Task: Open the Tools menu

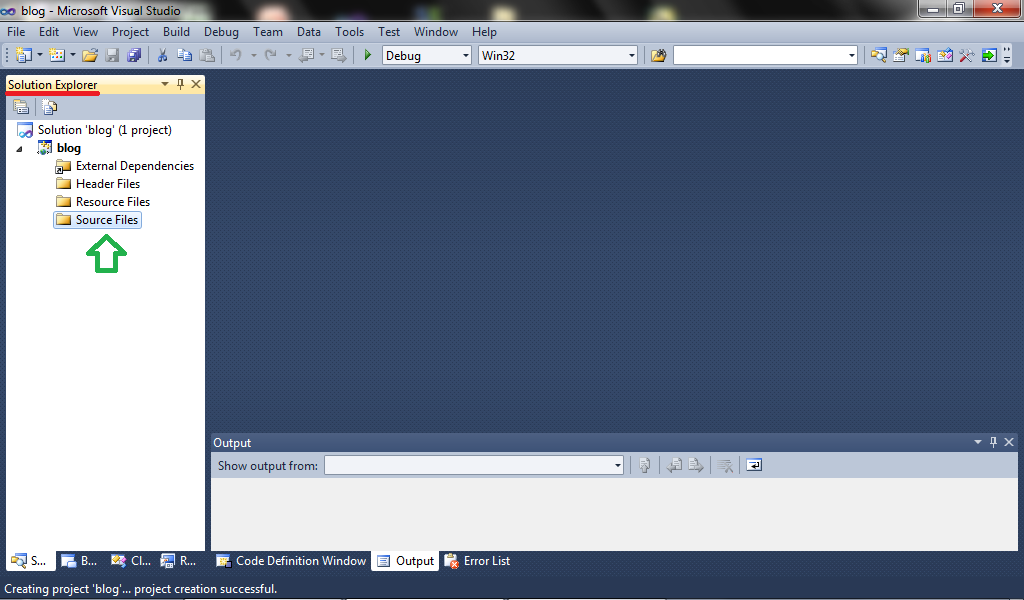Action: 349,31
